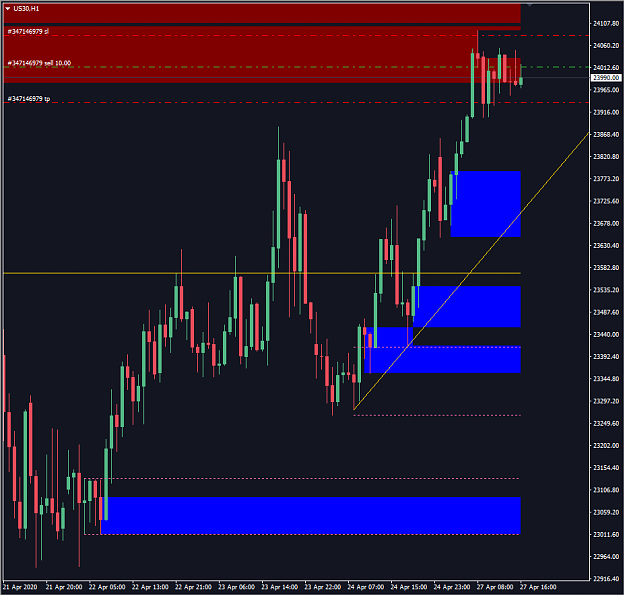Click price label 24012.60 on the axis
Viewport: 625px width, 596px height.
(x=606, y=68)
